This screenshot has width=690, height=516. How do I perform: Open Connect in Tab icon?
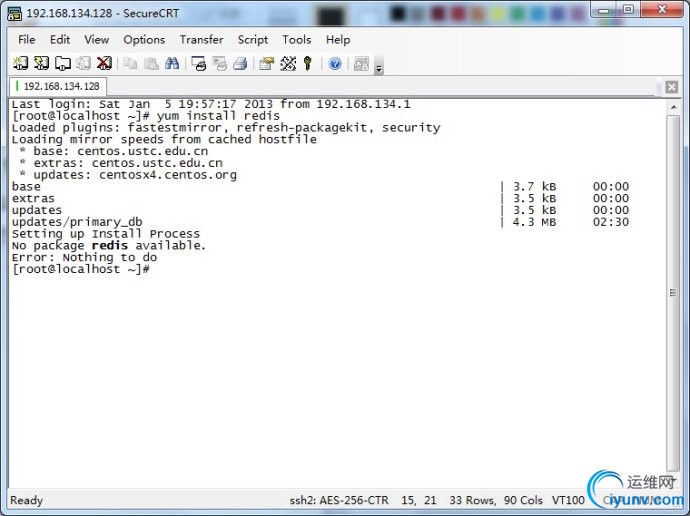coord(62,63)
